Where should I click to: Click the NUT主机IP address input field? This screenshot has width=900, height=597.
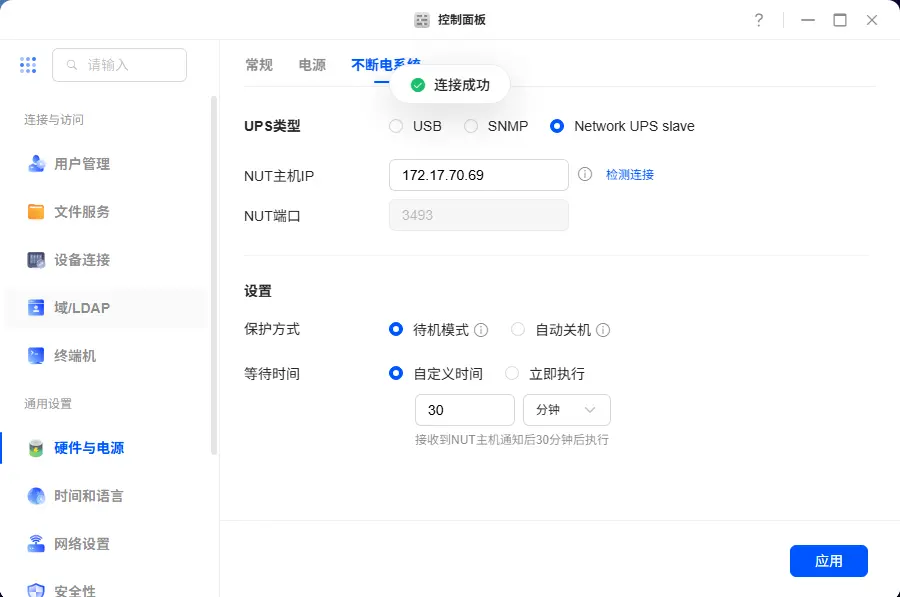tap(478, 175)
